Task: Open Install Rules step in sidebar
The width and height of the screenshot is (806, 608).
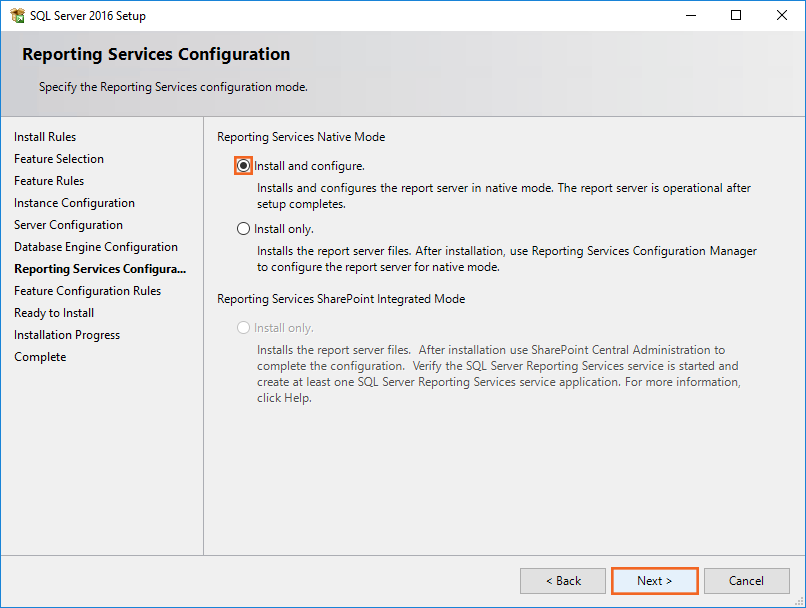Action: [x=45, y=137]
